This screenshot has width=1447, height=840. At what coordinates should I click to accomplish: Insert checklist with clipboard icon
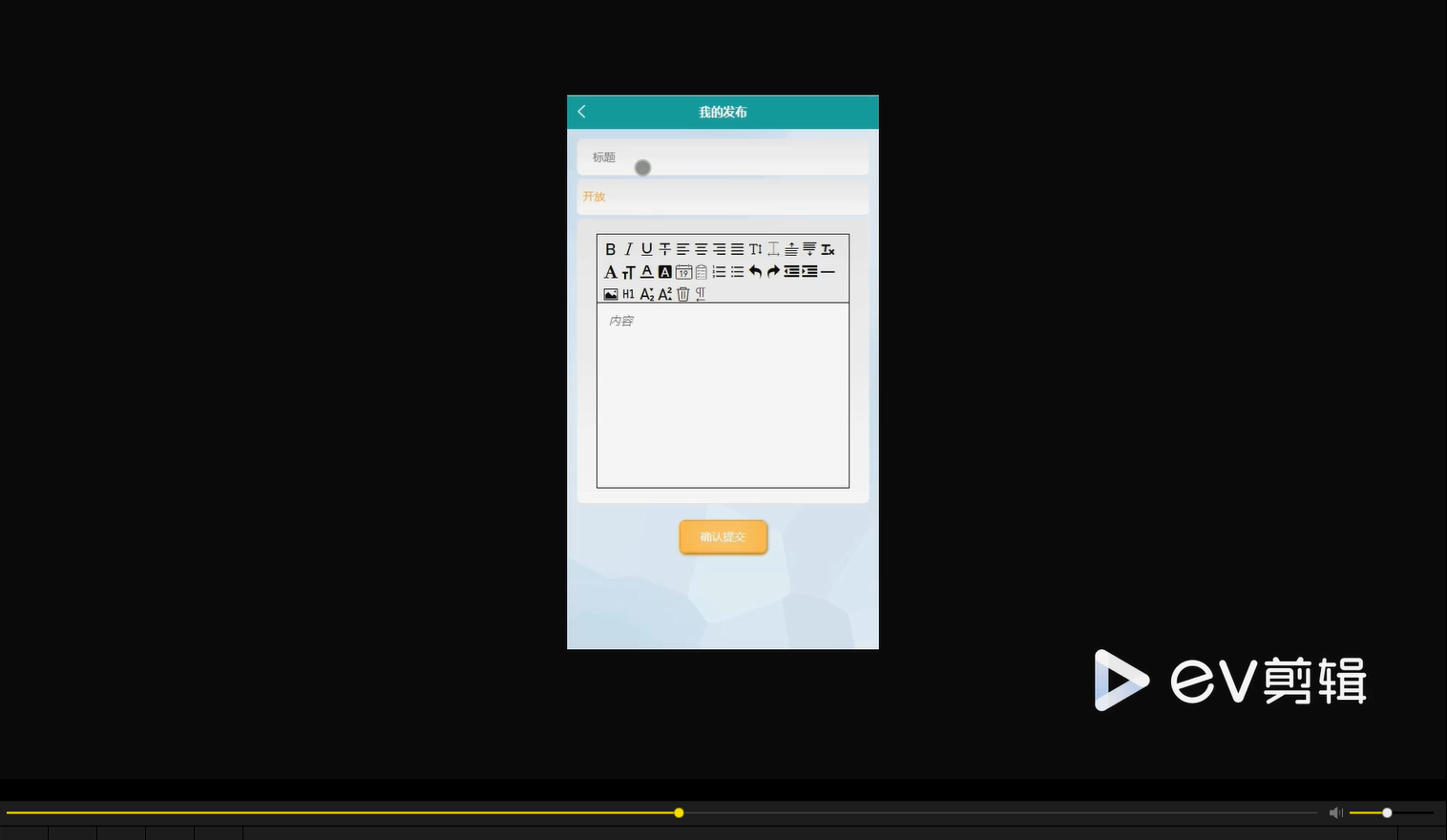(702, 272)
